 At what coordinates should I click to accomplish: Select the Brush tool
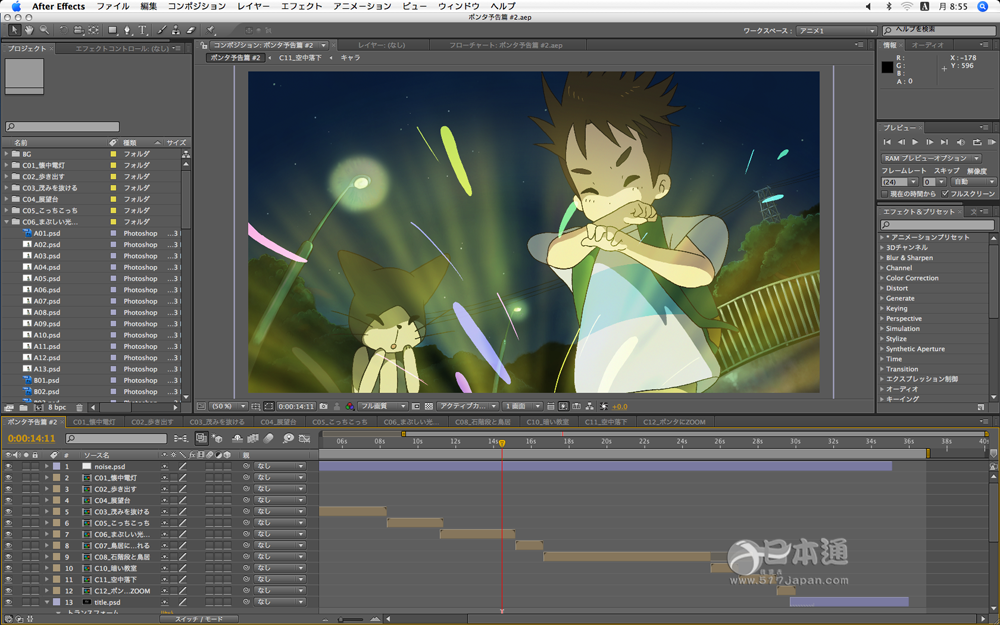[161, 30]
